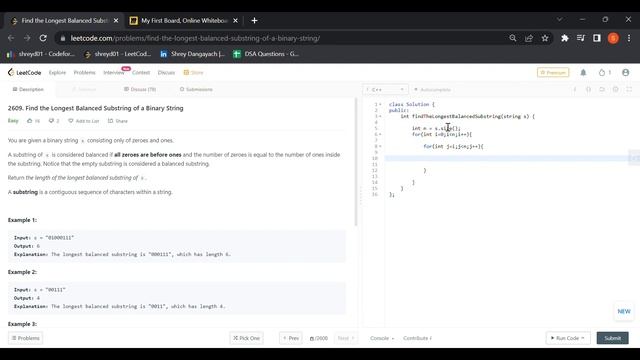Reload the current page
This screenshot has width=640, height=360.
pyautogui.click(x=43, y=38)
